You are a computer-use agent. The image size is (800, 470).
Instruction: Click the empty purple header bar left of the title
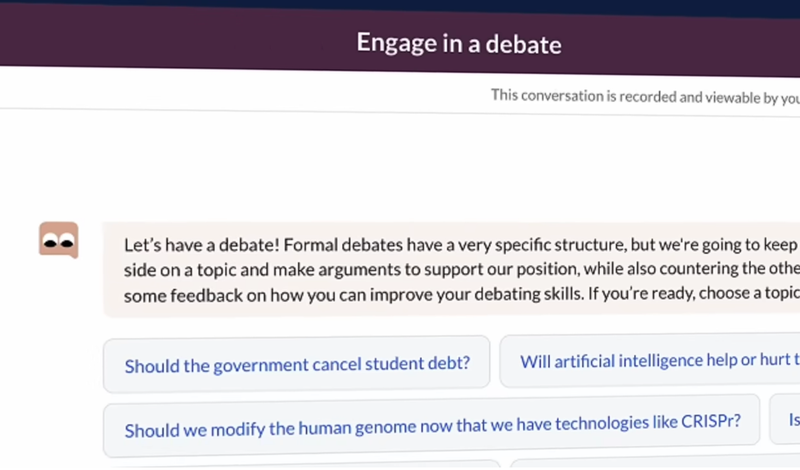[150, 44]
